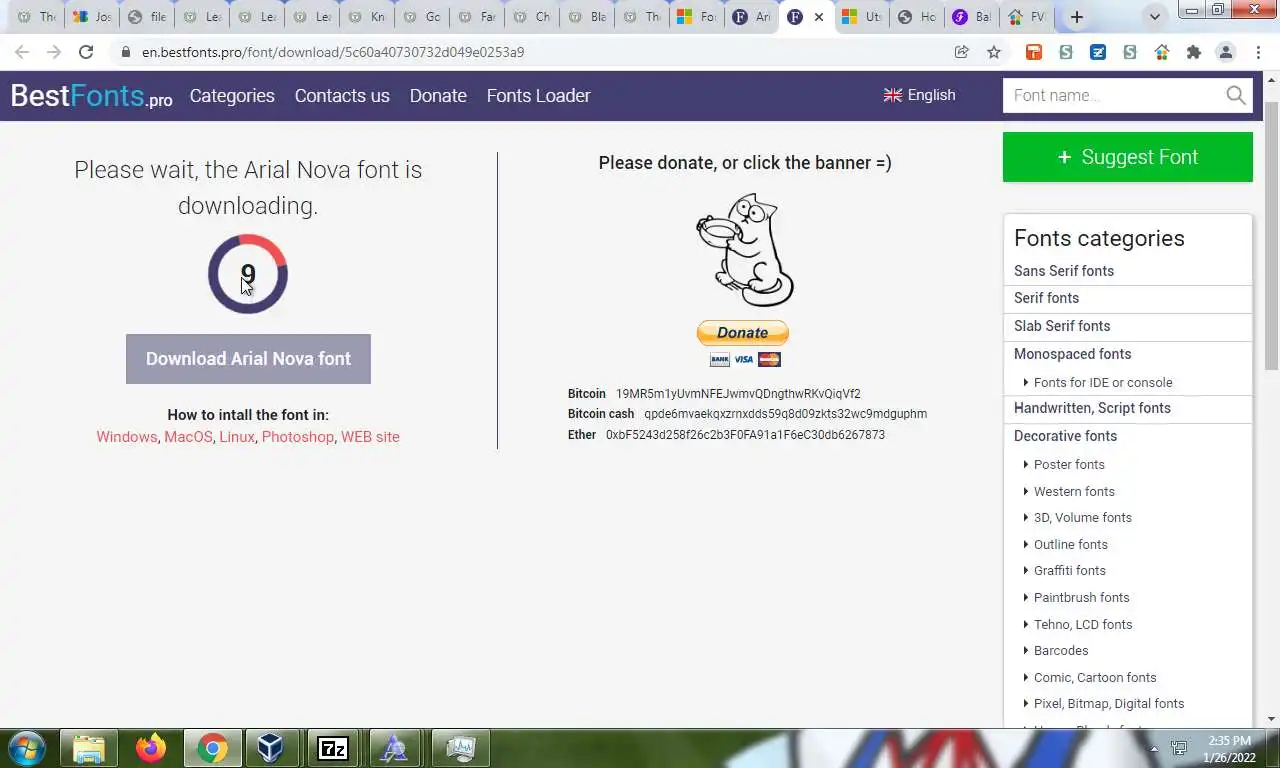The width and height of the screenshot is (1280, 768).
Task: Click the orange extension icon in the toolbar
Action: coord(1034,52)
